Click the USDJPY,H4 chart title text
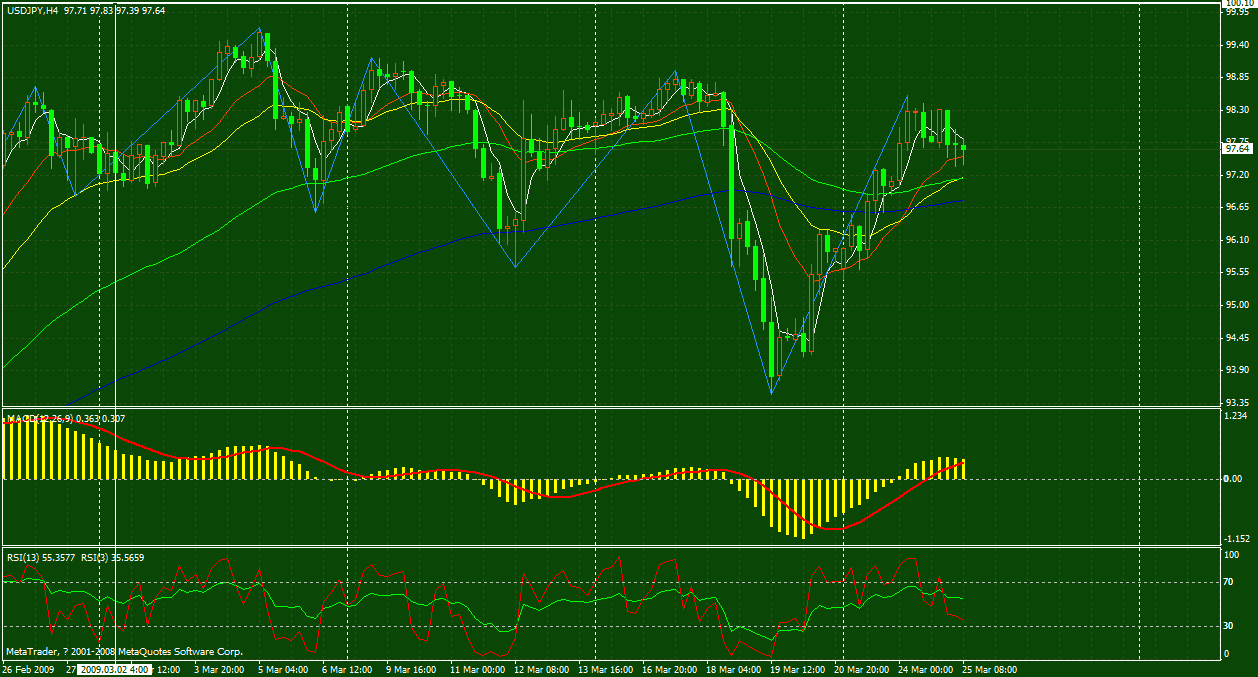Viewport: 1258px width, 677px height. [x=31, y=9]
